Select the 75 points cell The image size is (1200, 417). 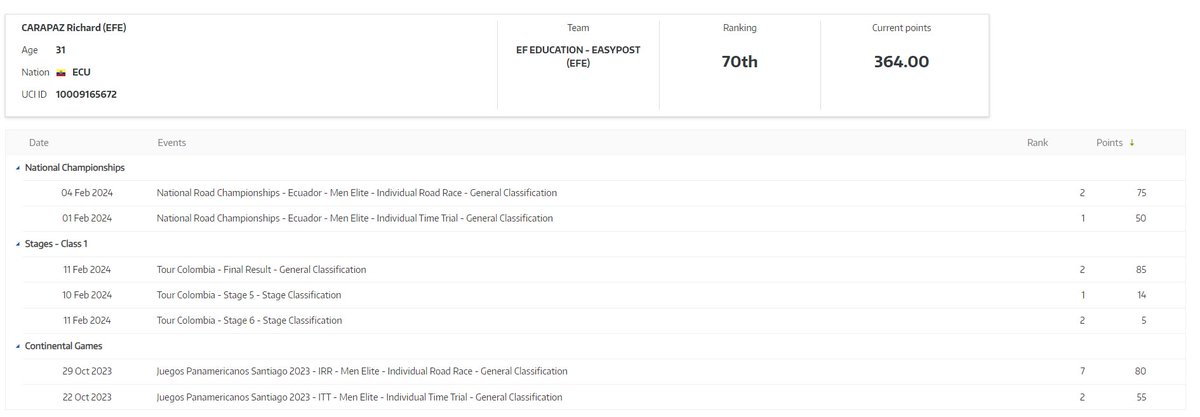coord(1141,193)
